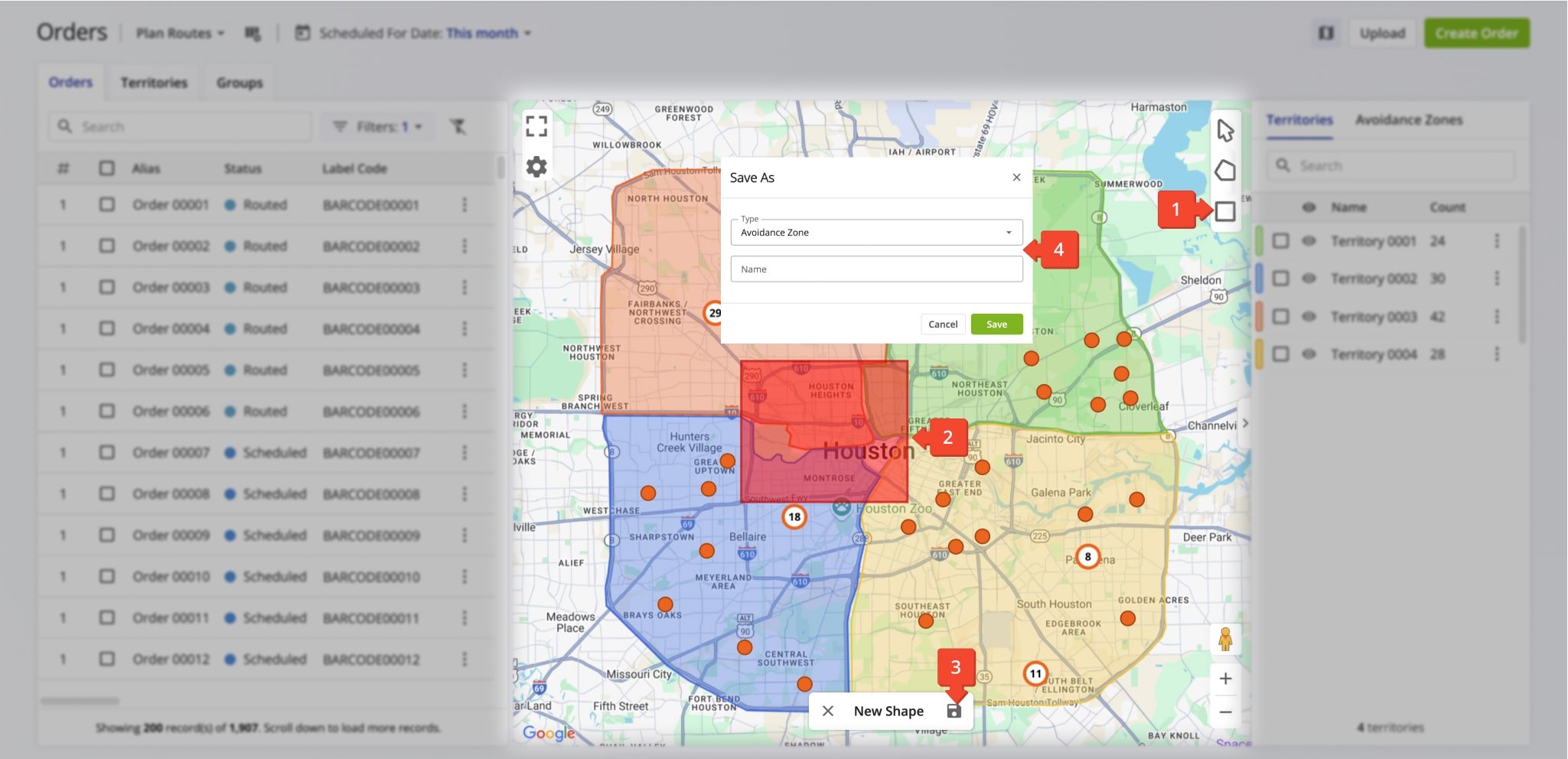The height and width of the screenshot is (759, 1568).
Task: Open the Filters: 1 dropdown
Action: tap(377, 127)
